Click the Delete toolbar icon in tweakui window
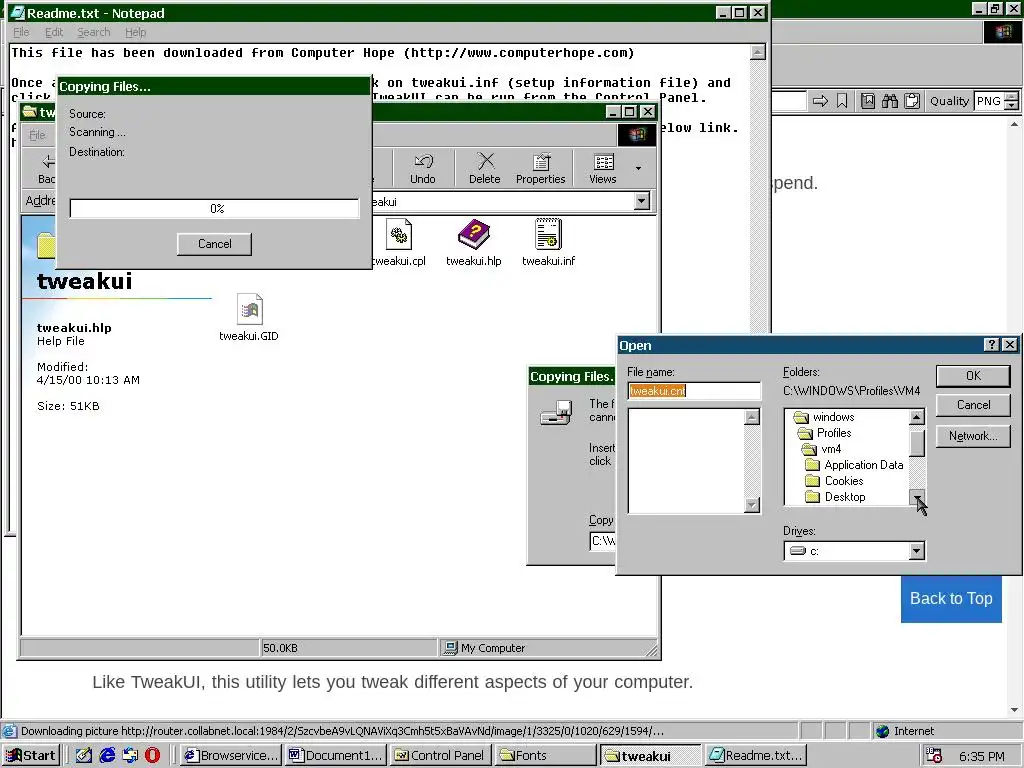The image size is (1024, 768). click(485, 168)
